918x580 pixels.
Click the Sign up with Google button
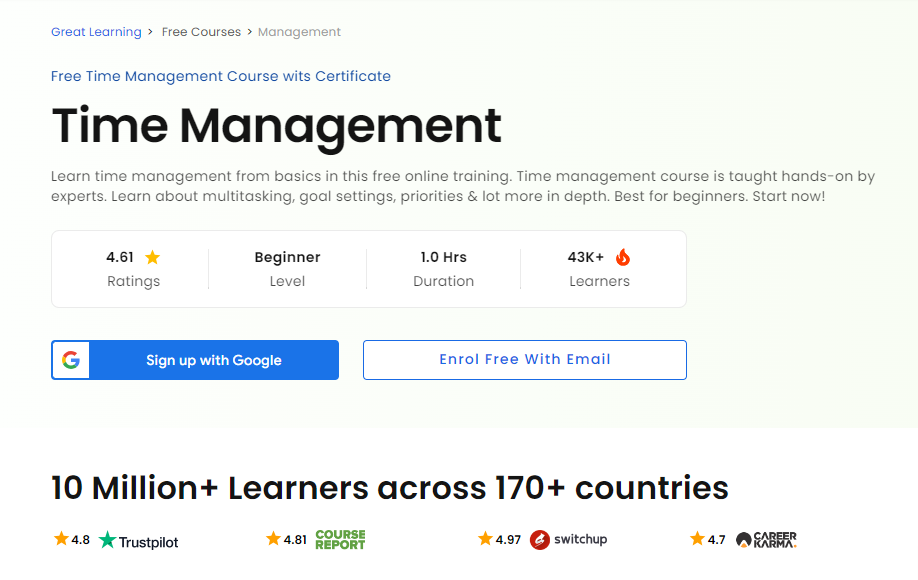[195, 360]
